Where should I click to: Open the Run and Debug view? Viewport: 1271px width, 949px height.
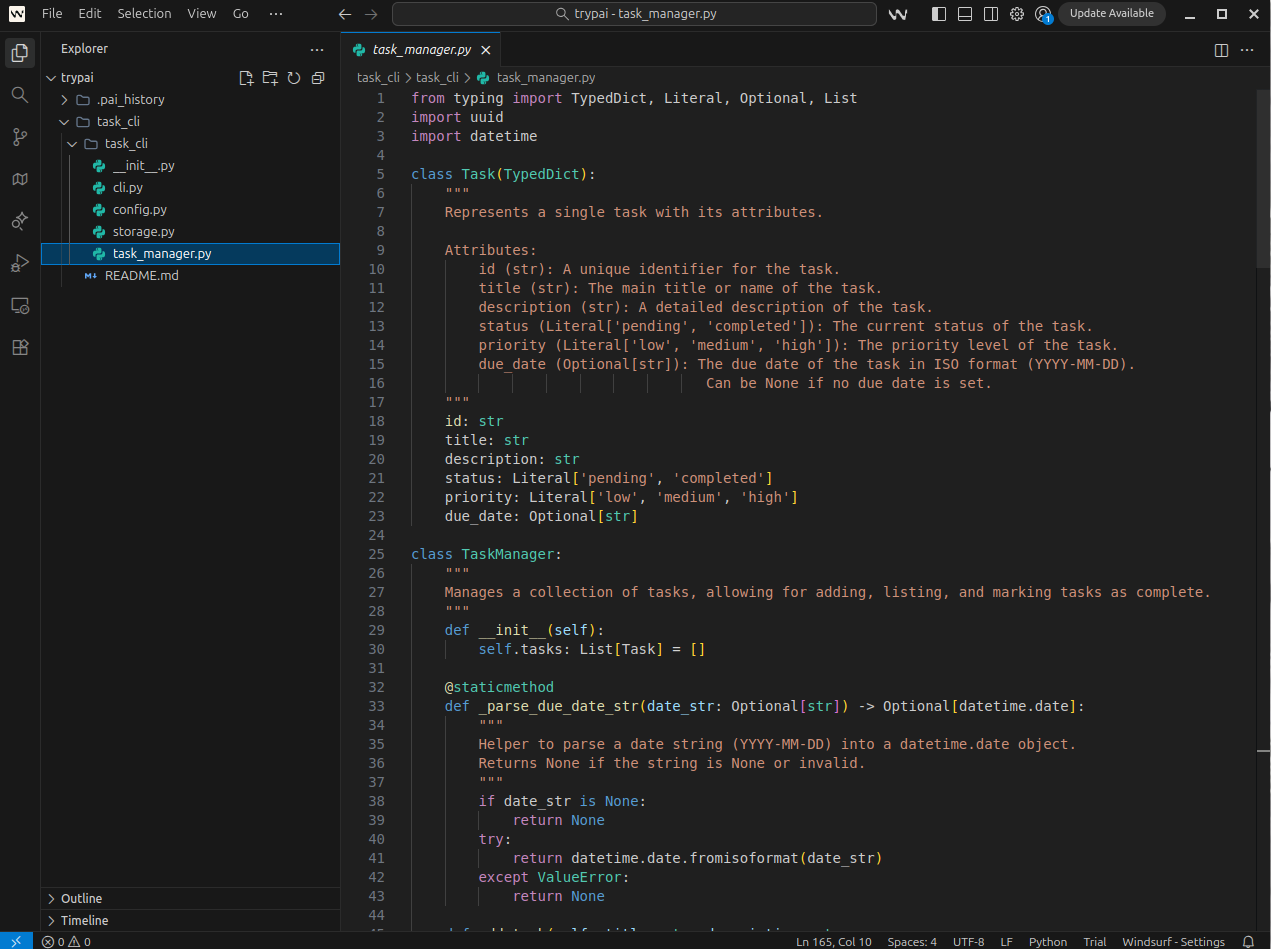(x=19, y=263)
